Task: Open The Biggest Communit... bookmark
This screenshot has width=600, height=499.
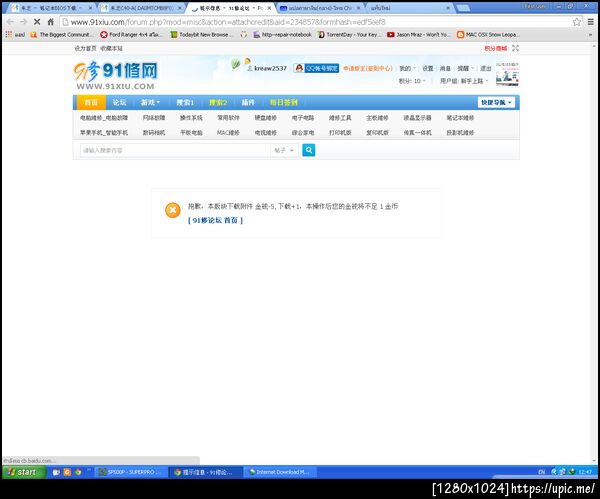Action: [x=62, y=34]
